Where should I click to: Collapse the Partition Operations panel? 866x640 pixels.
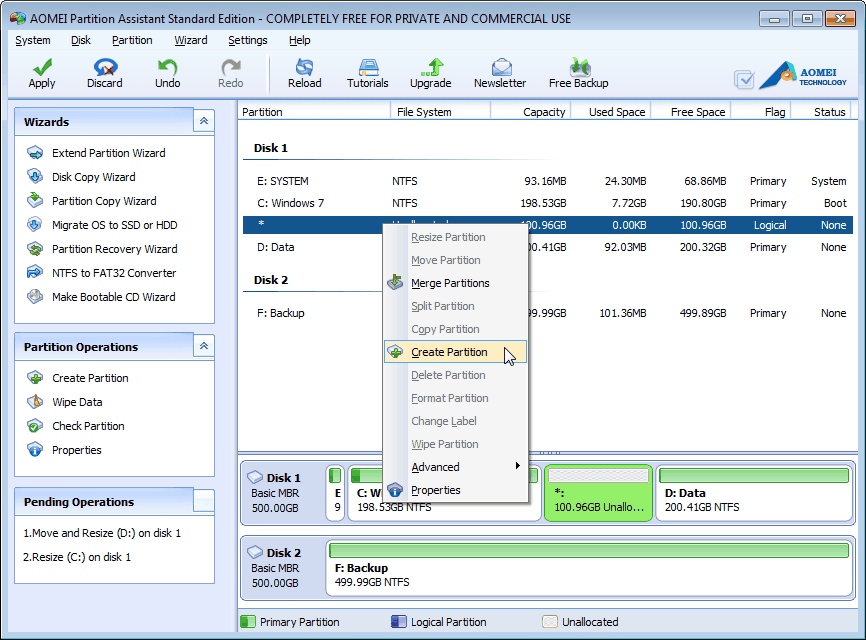(204, 346)
